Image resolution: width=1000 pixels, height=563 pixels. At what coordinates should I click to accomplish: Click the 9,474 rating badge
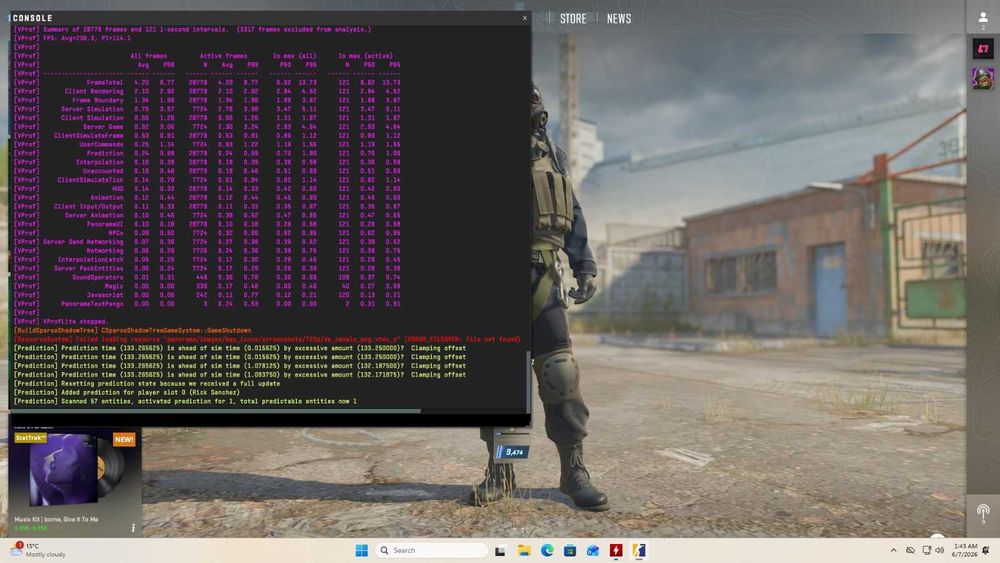click(x=511, y=452)
